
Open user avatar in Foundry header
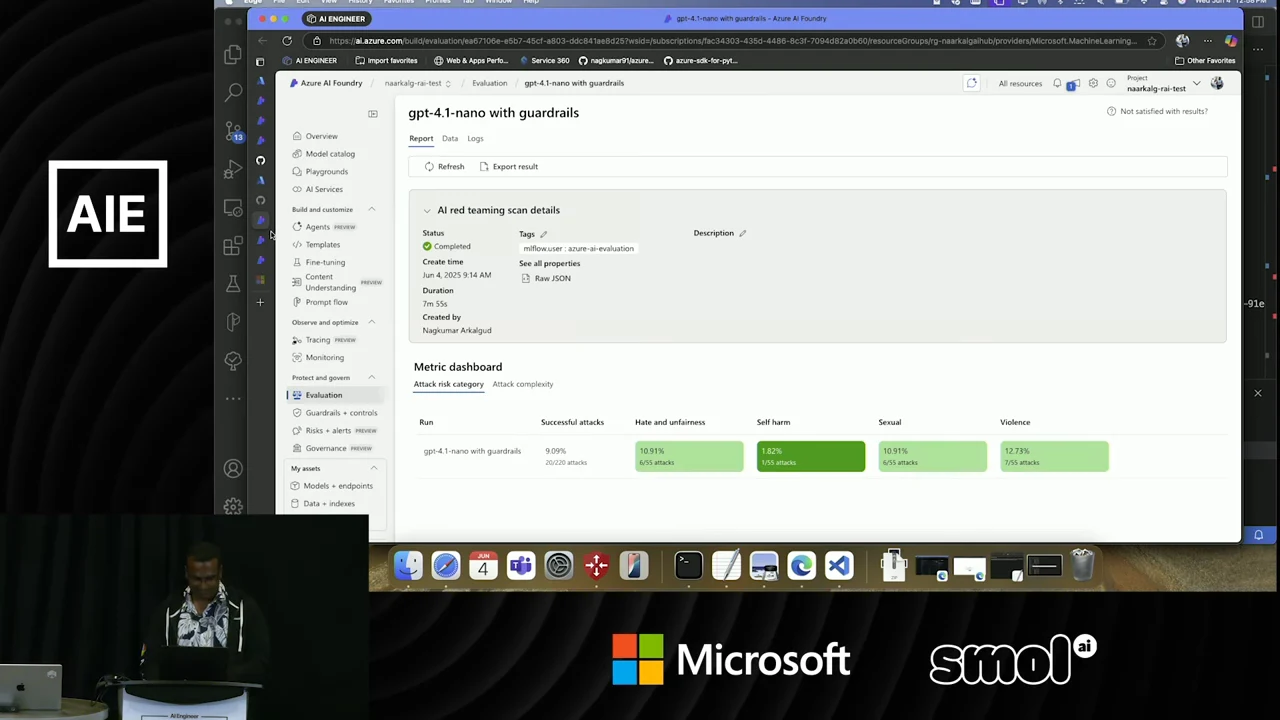click(x=1217, y=83)
